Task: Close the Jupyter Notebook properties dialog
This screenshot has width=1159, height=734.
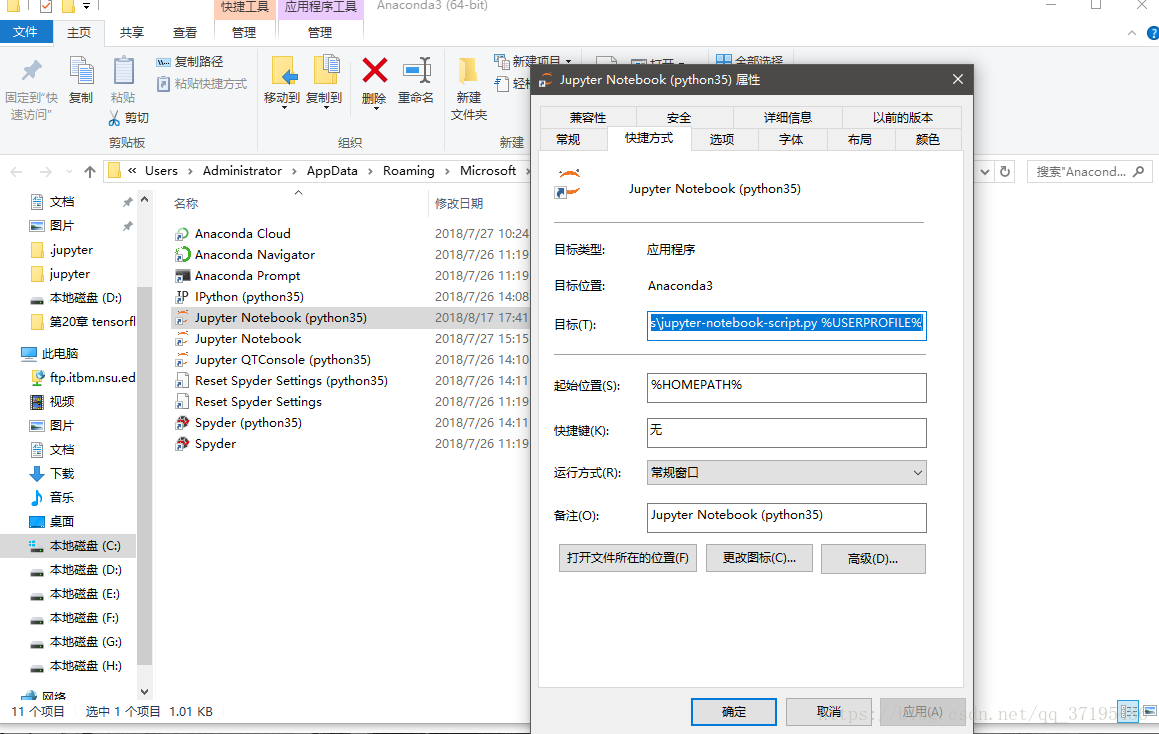Action: pos(957,79)
